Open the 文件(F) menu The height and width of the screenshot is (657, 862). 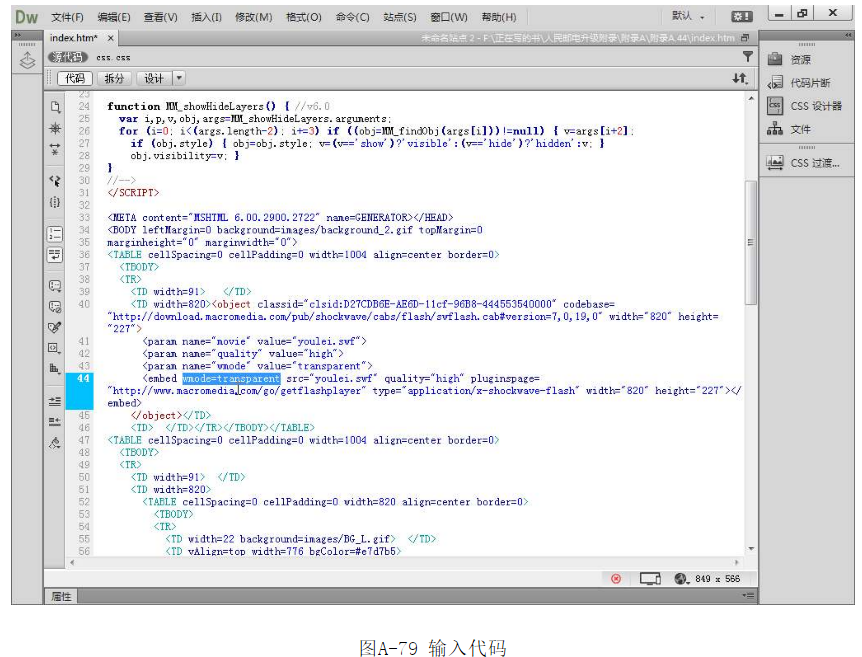click(x=67, y=17)
